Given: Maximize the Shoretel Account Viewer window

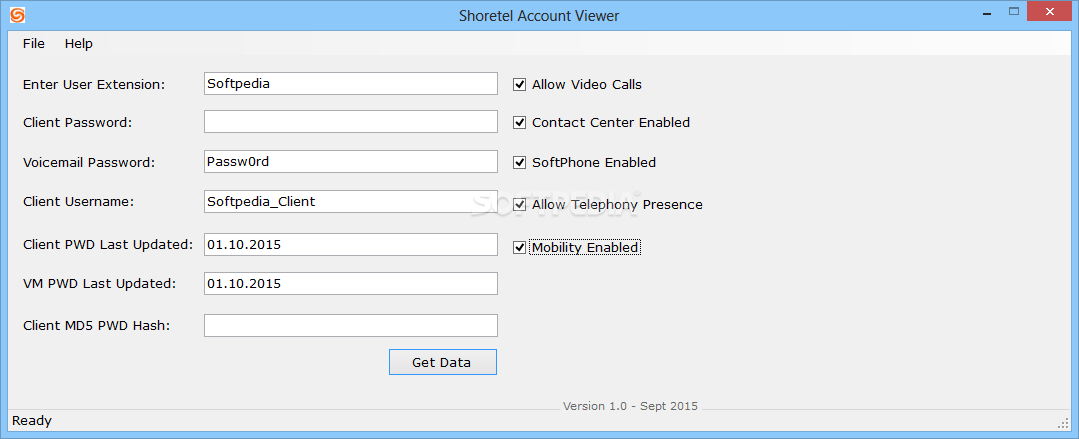Looking at the screenshot, I should coord(1014,12).
